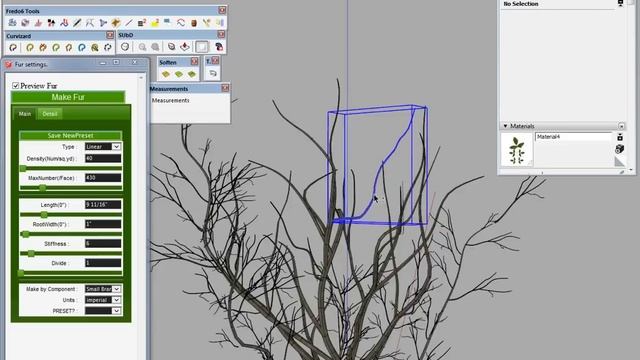The width and height of the screenshot is (640, 360).
Task: Click the Save NewPreset button
Action: coord(70,136)
